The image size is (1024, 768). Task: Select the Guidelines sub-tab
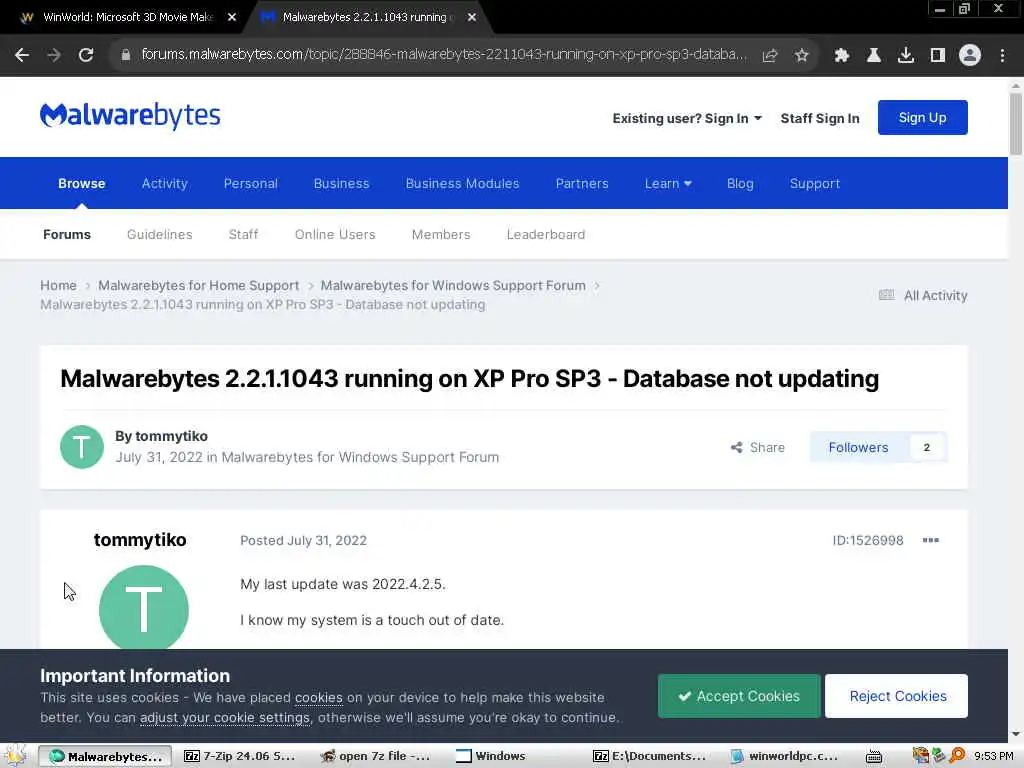click(159, 234)
